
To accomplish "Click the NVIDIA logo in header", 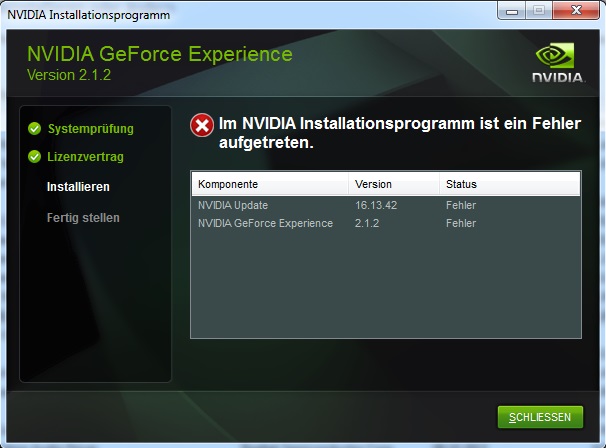I will click(x=558, y=62).
